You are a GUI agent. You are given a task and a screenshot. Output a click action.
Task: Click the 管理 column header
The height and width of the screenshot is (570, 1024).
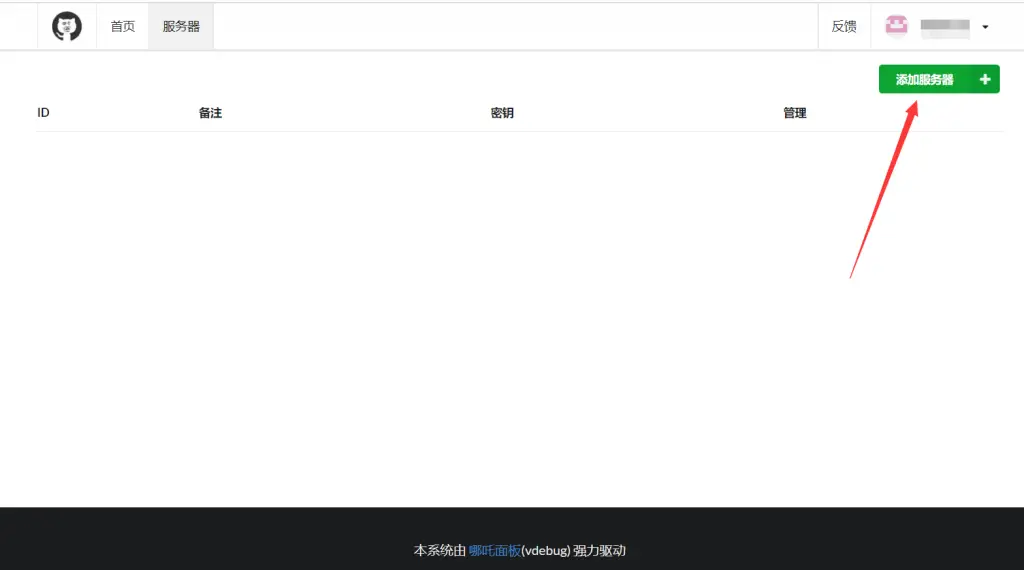point(795,113)
